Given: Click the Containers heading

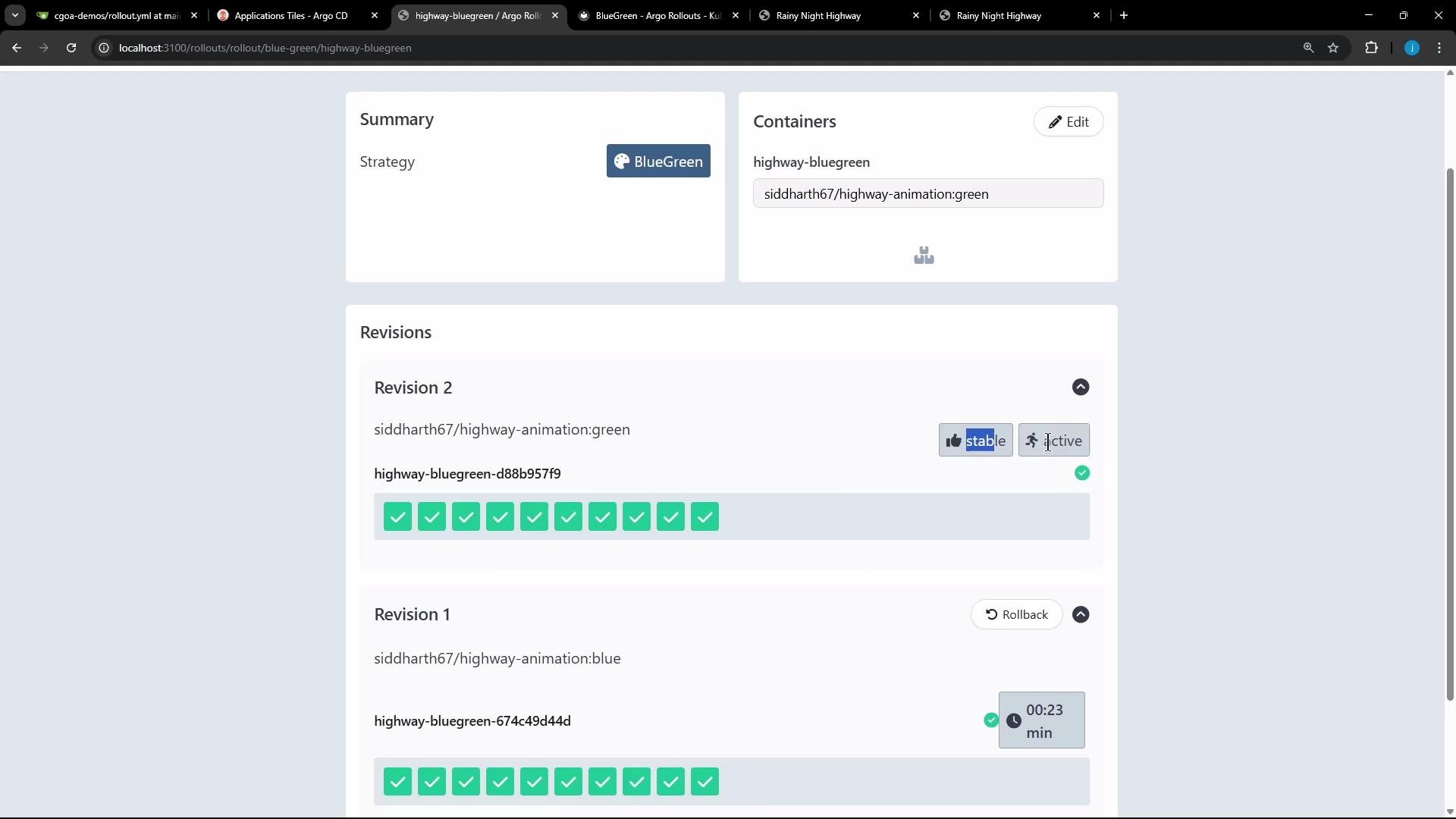Looking at the screenshot, I should pos(795,122).
